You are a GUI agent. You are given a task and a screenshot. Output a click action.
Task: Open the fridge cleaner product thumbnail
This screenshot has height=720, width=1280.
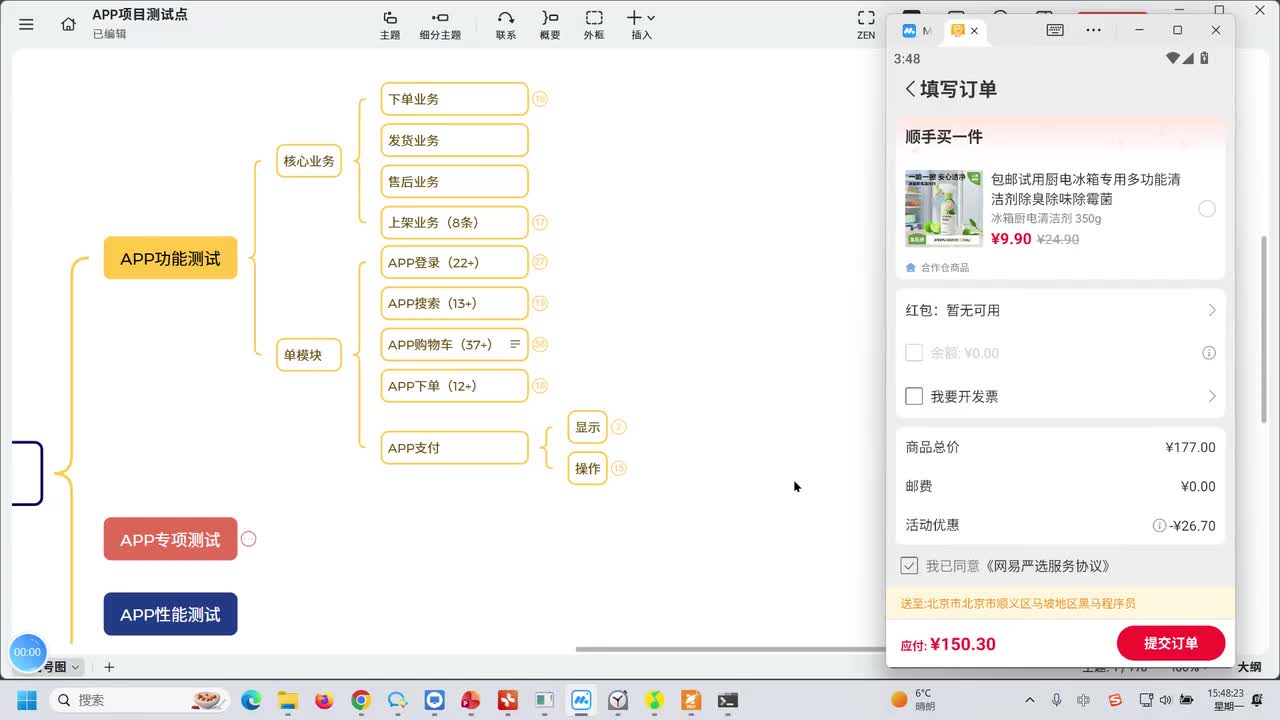(x=944, y=208)
